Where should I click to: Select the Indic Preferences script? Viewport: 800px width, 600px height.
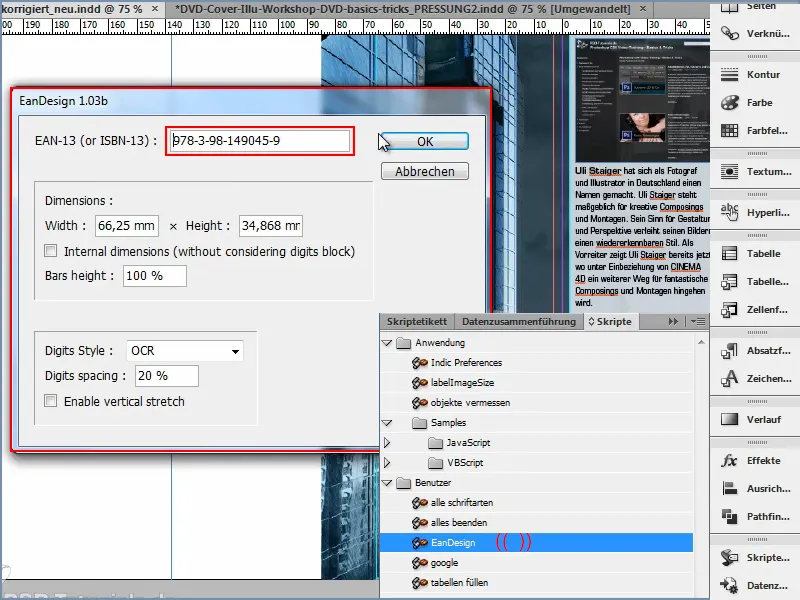[466, 363]
